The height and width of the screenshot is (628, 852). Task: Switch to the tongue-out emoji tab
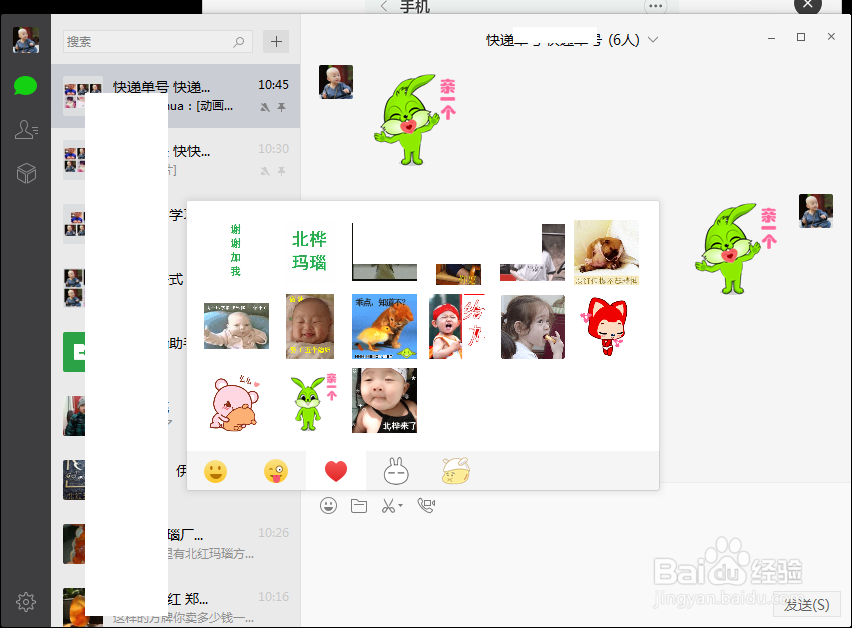coord(275,470)
